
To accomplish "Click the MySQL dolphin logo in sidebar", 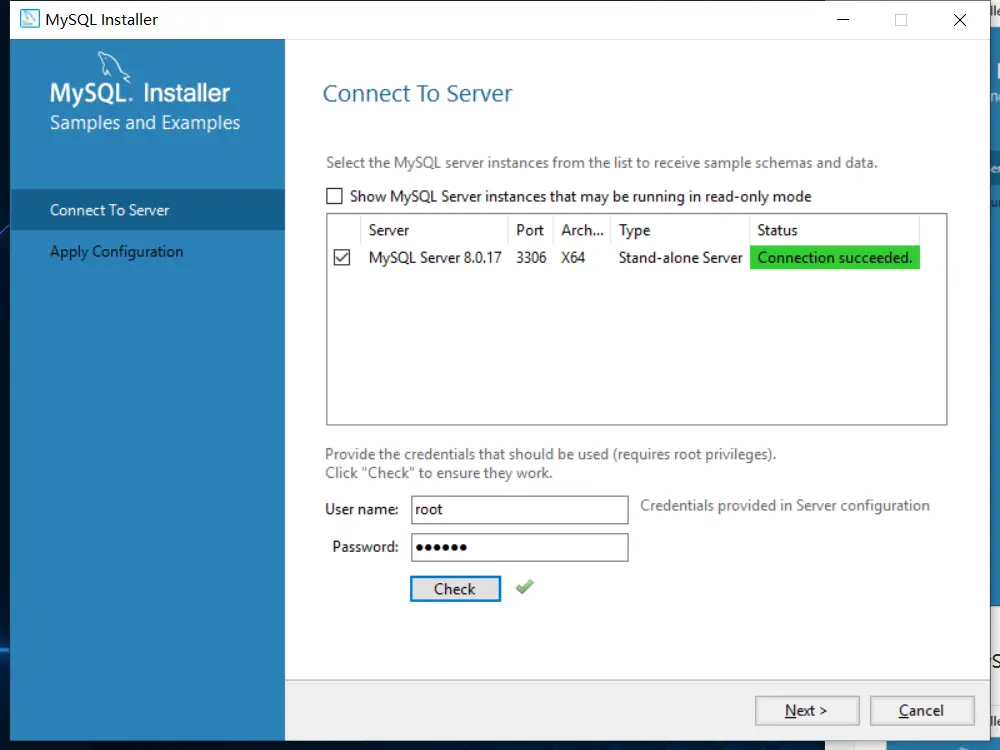I will pos(114,67).
